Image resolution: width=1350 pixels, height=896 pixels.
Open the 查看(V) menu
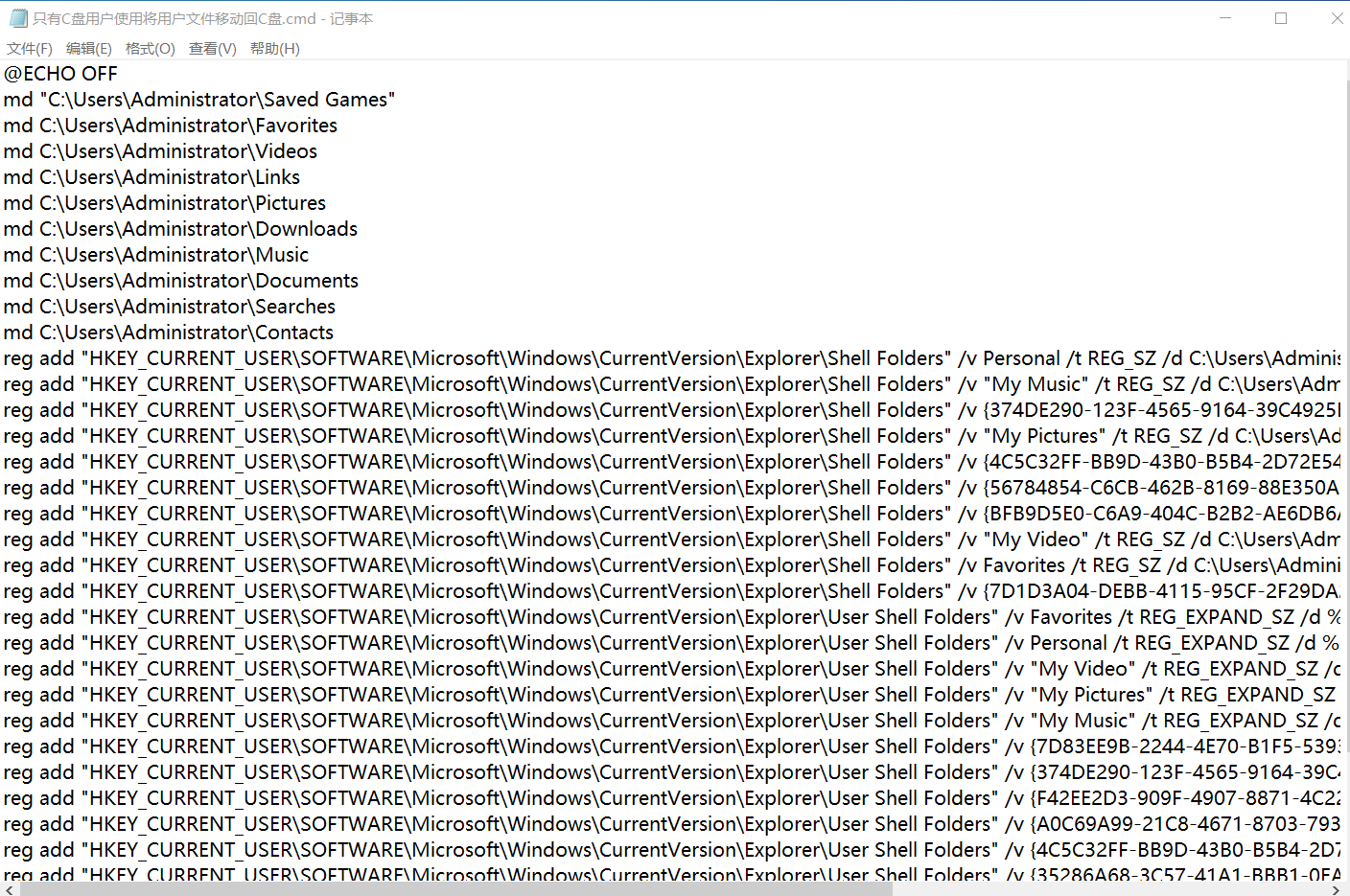click(213, 49)
